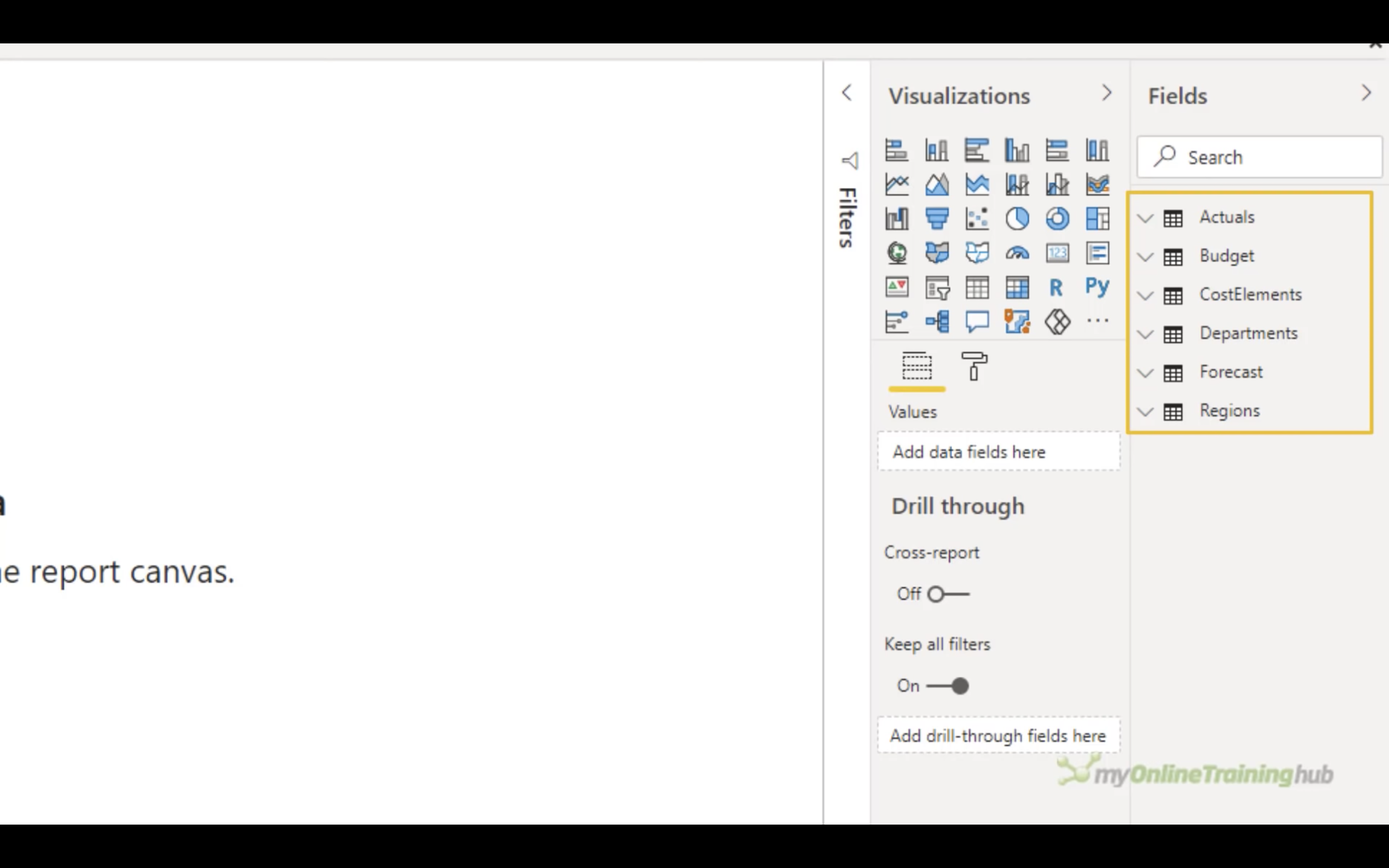
Task: Insert a Python visual
Action: point(1097,286)
